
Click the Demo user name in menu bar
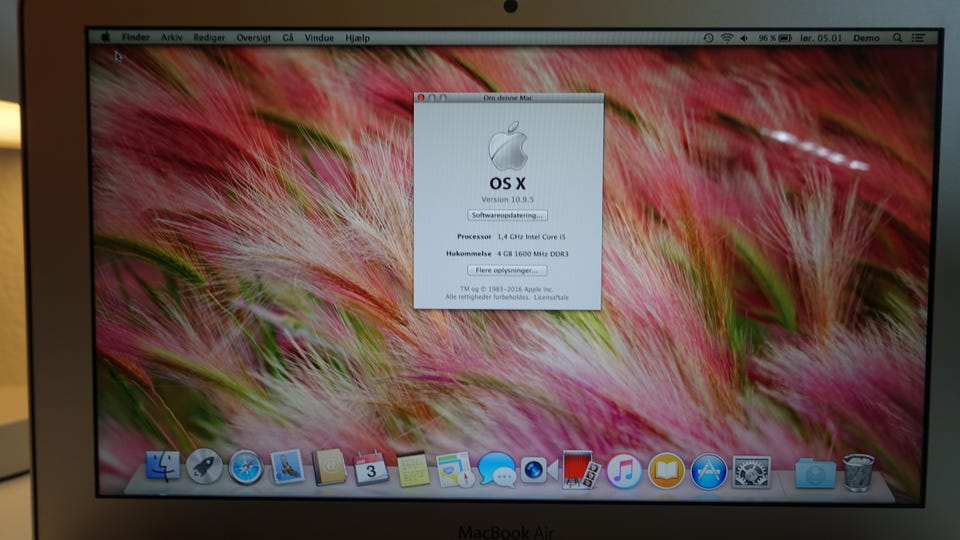(866, 38)
